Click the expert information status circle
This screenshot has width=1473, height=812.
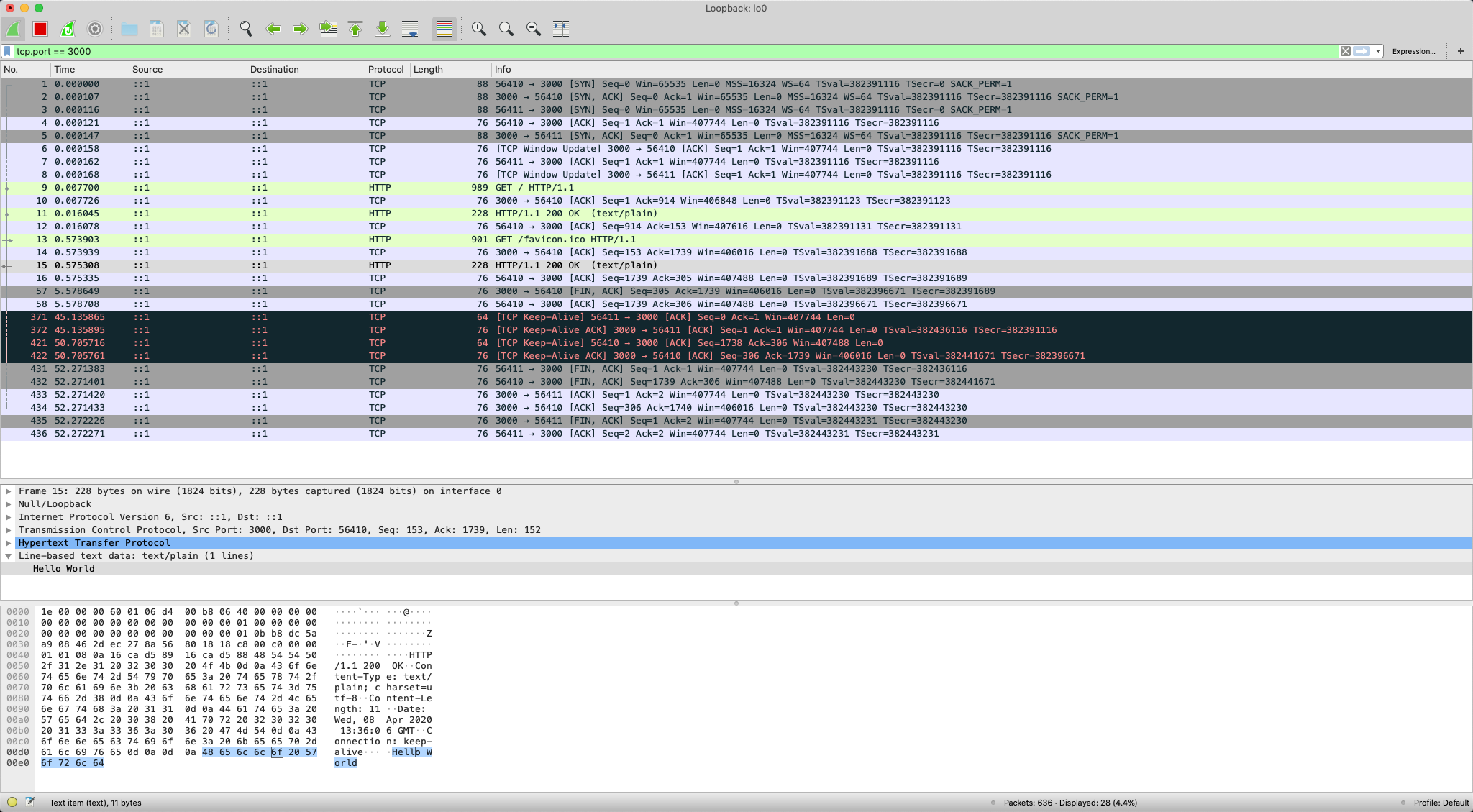pyautogui.click(x=12, y=802)
